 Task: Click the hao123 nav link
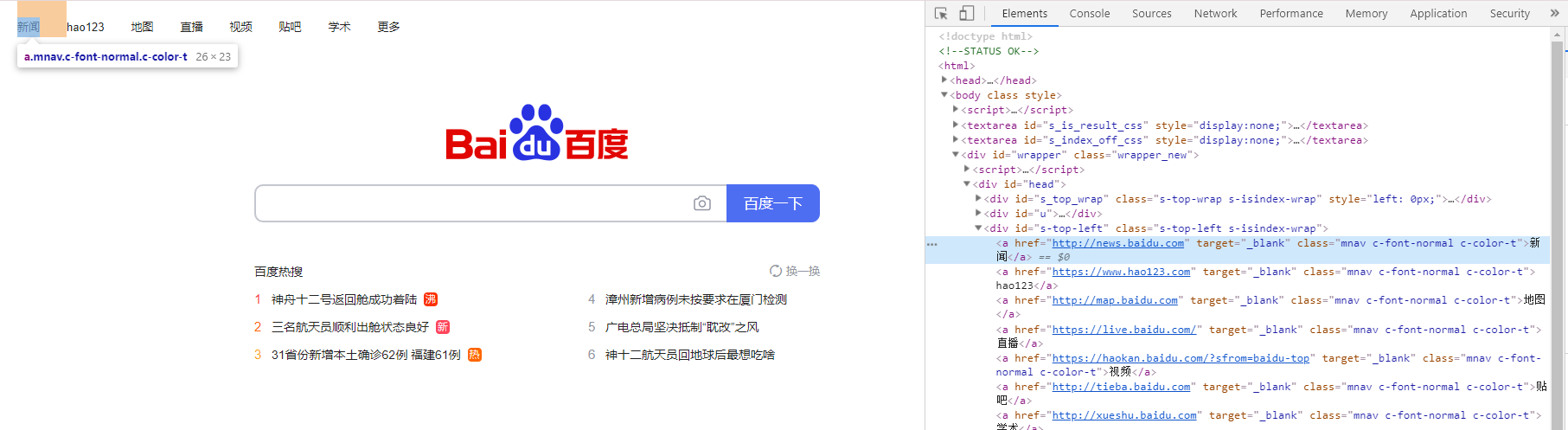pyautogui.click(x=86, y=27)
